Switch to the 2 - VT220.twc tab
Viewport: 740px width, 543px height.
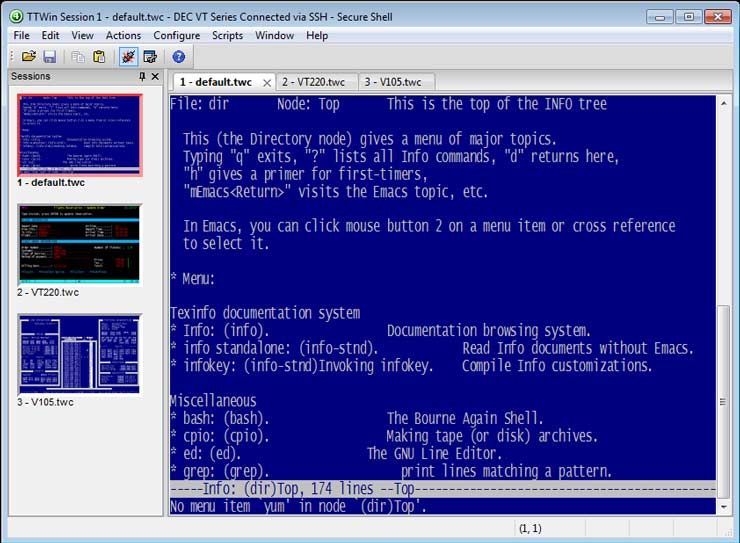(x=313, y=82)
